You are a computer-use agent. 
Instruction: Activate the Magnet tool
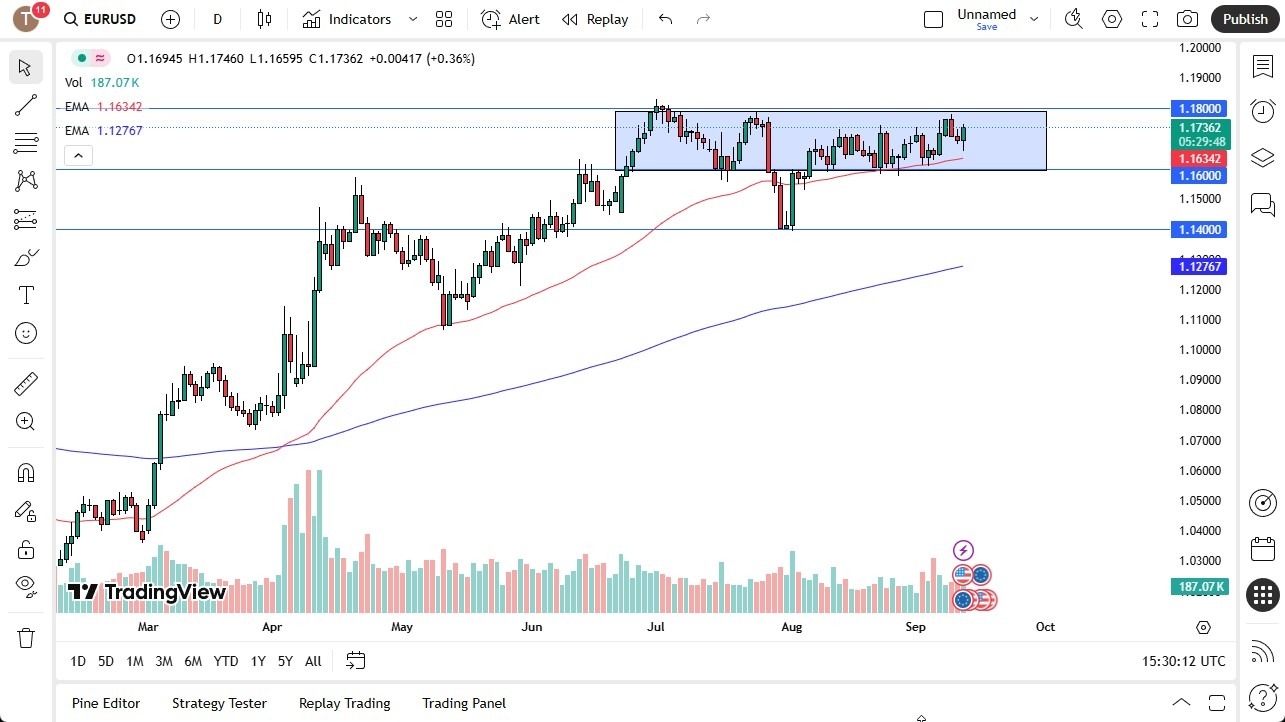26,472
